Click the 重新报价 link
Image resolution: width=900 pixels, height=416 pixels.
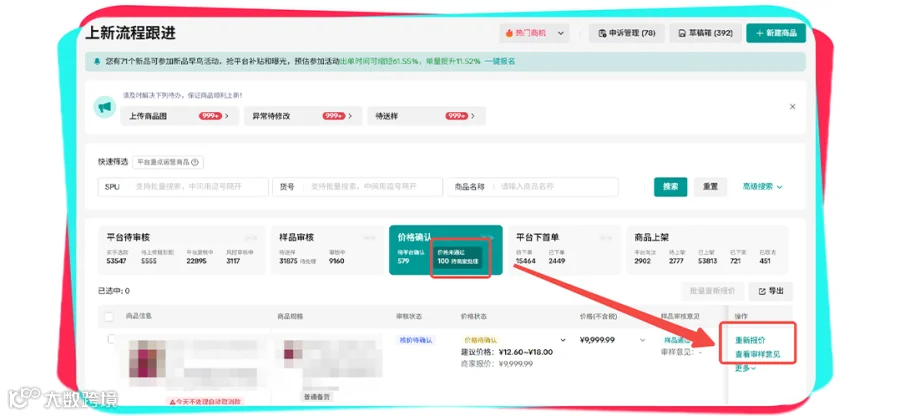coord(750,340)
